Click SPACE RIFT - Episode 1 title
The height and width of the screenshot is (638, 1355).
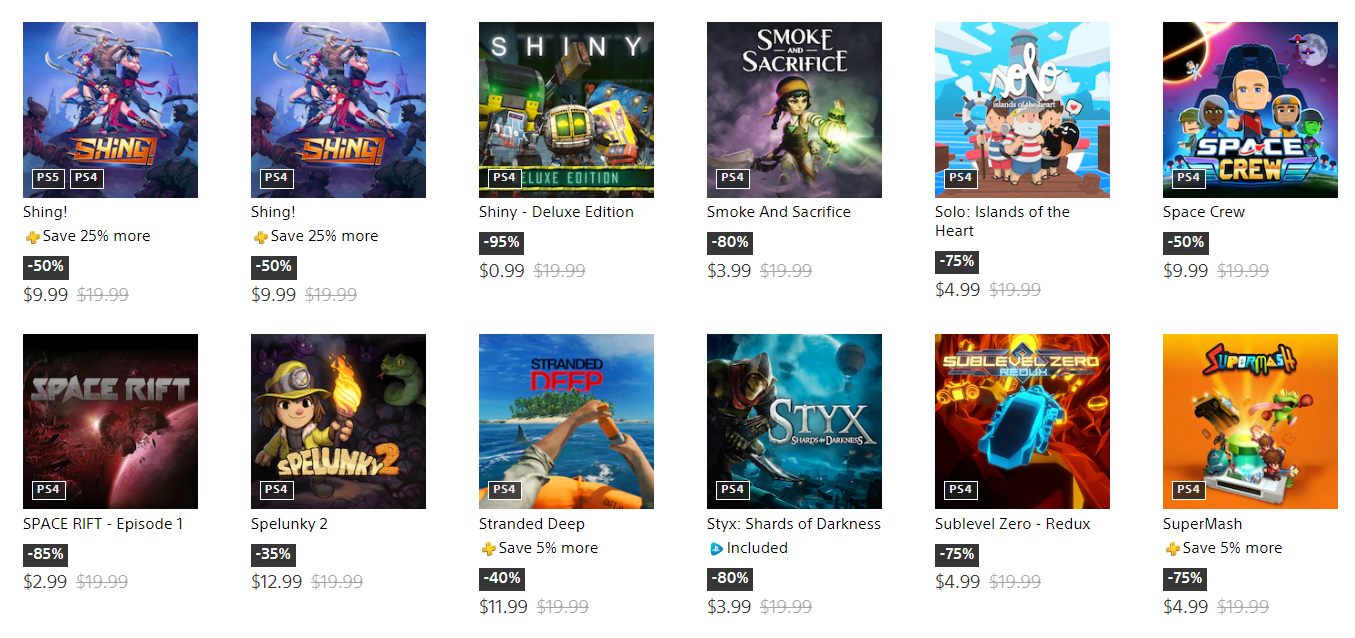pyautogui.click(x=103, y=524)
